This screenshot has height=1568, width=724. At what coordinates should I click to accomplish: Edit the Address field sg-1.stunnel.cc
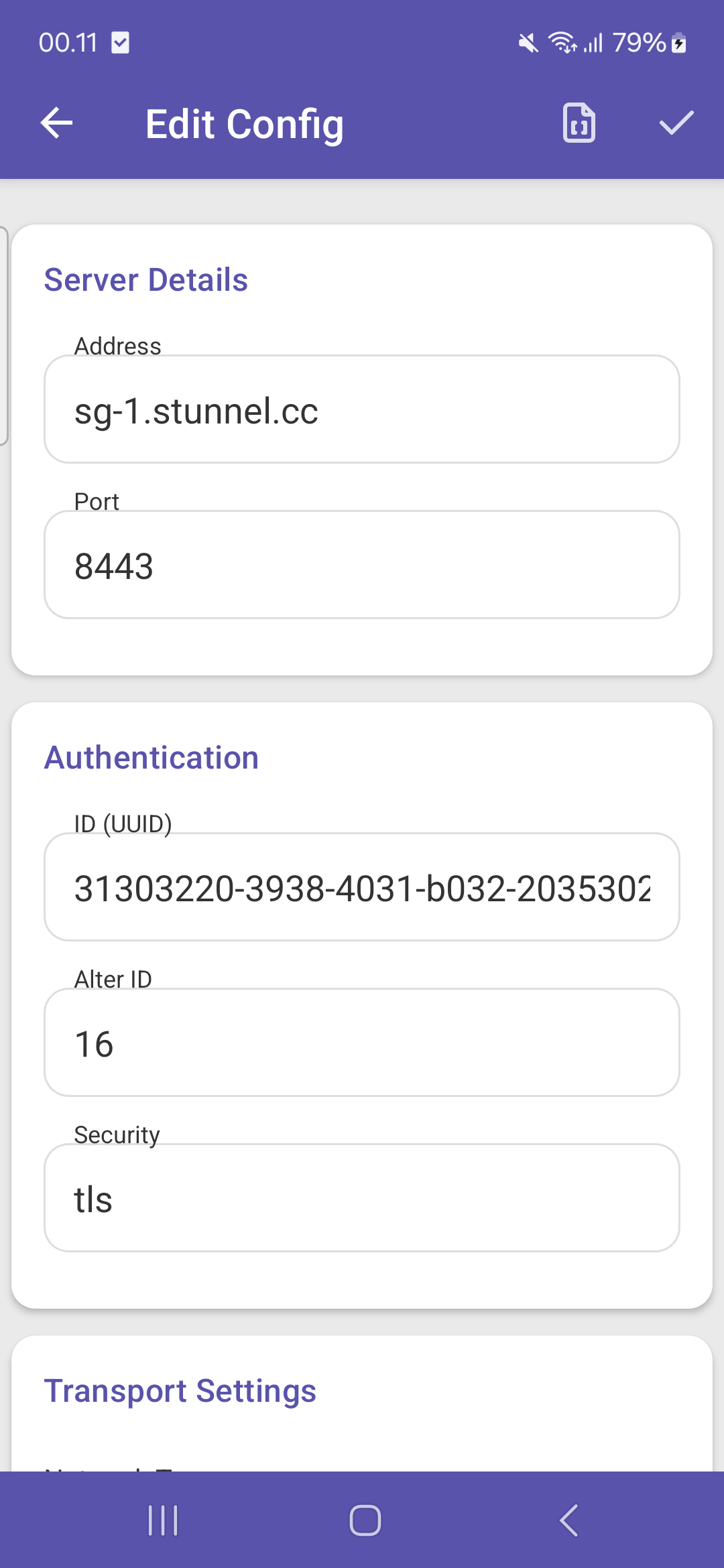tap(362, 409)
